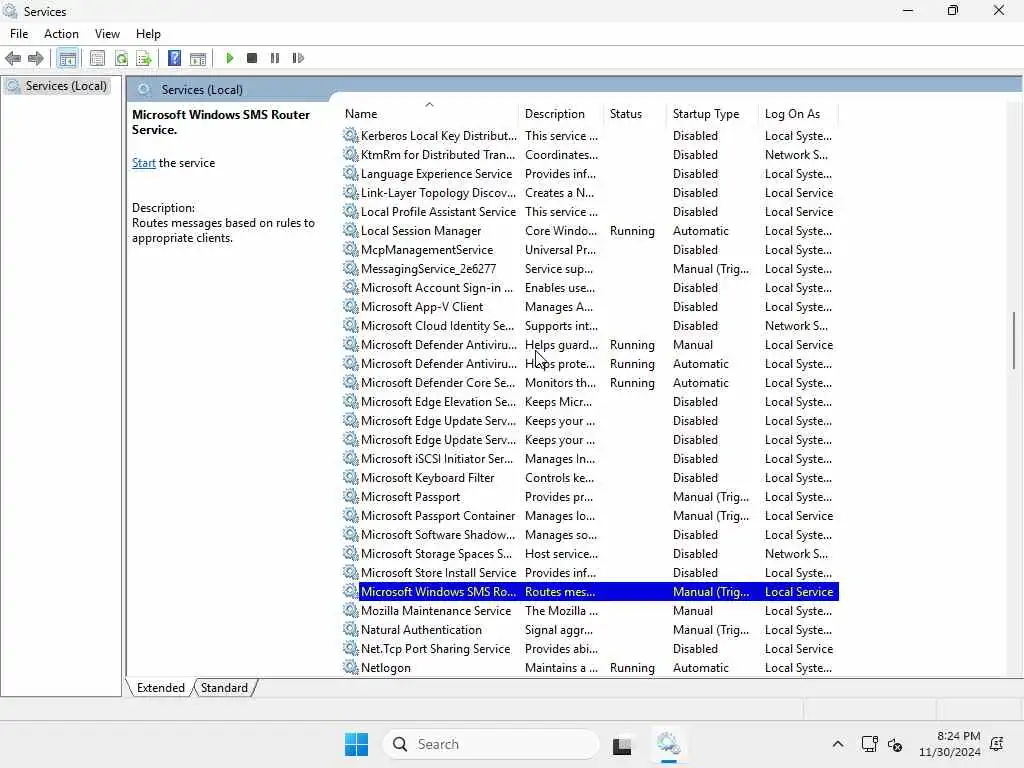Image resolution: width=1024 pixels, height=768 pixels.
Task: Click the Windows Start button on the taskbar
Action: [356, 744]
